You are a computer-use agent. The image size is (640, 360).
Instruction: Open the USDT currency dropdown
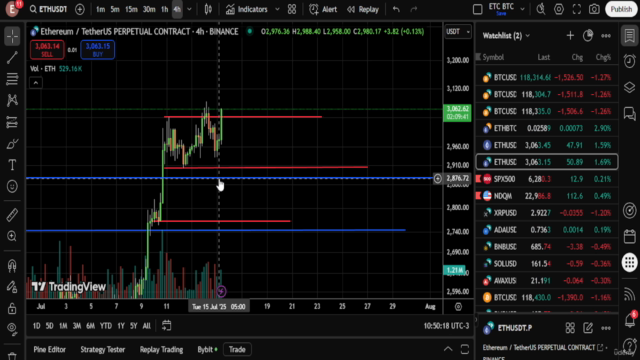click(458, 31)
